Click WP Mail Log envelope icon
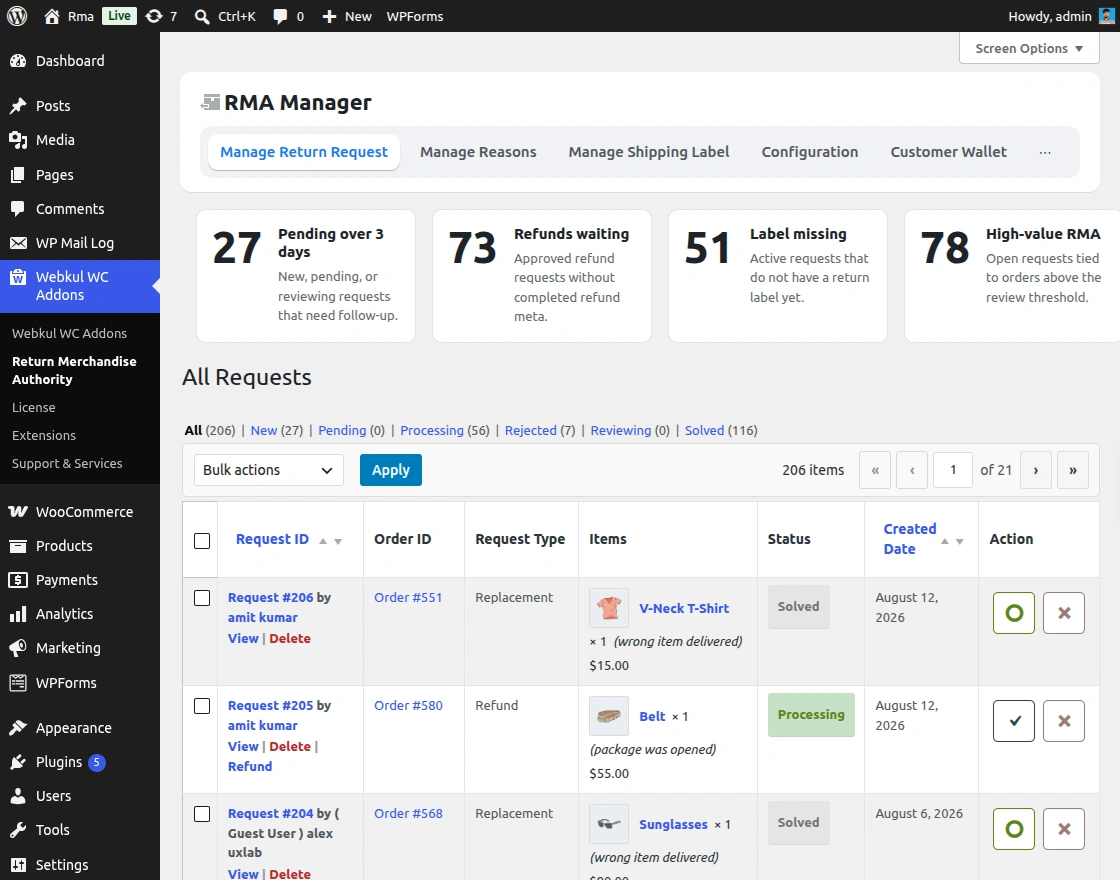Image resolution: width=1120 pixels, height=880 pixels. pyautogui.click(x=18, y=243)
